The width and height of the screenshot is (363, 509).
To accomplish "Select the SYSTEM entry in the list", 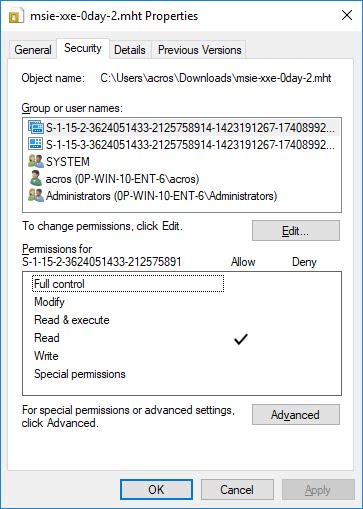I will (x=182, y=162).
